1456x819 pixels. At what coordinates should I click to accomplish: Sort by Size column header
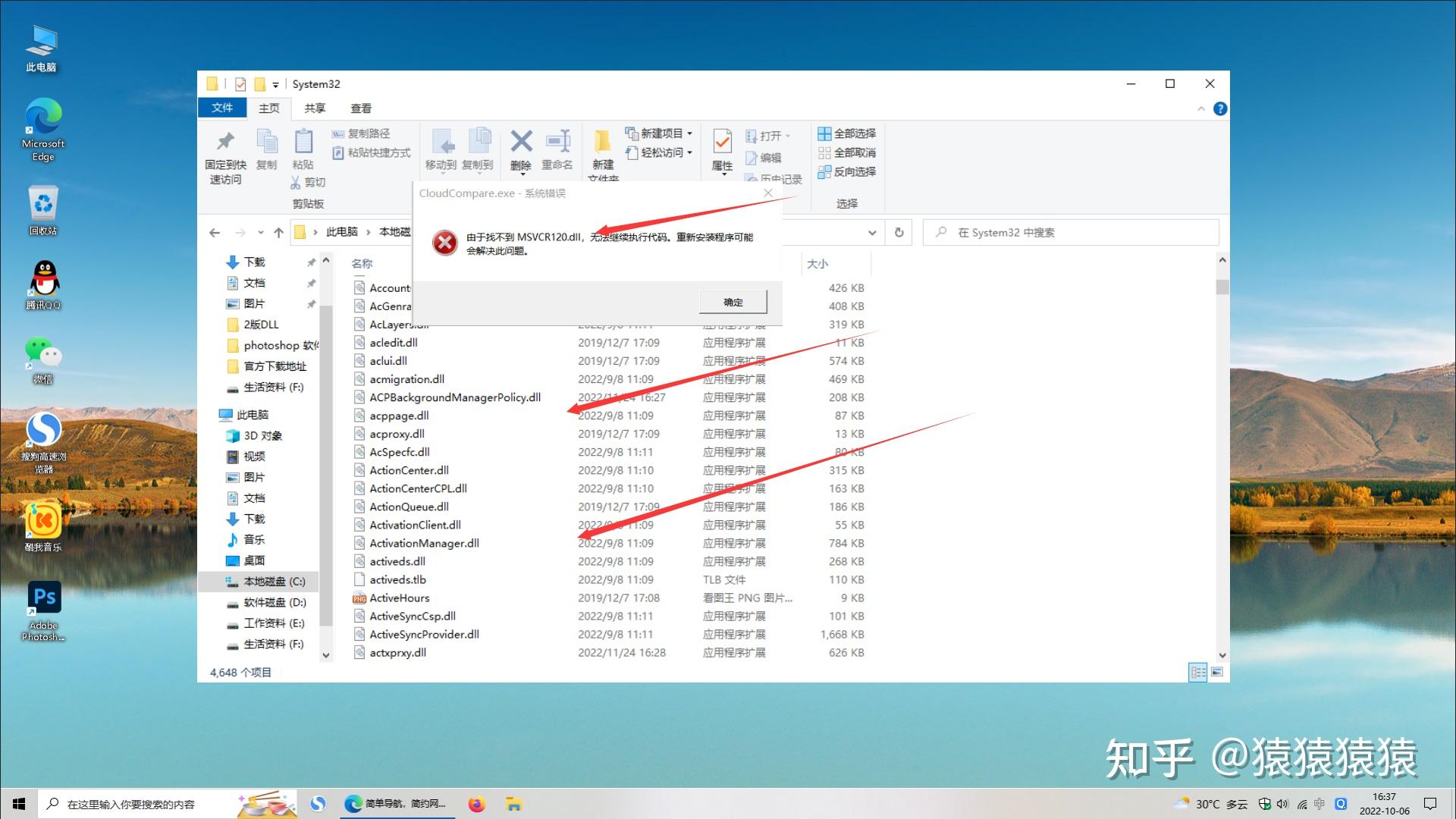pos(817,264)
